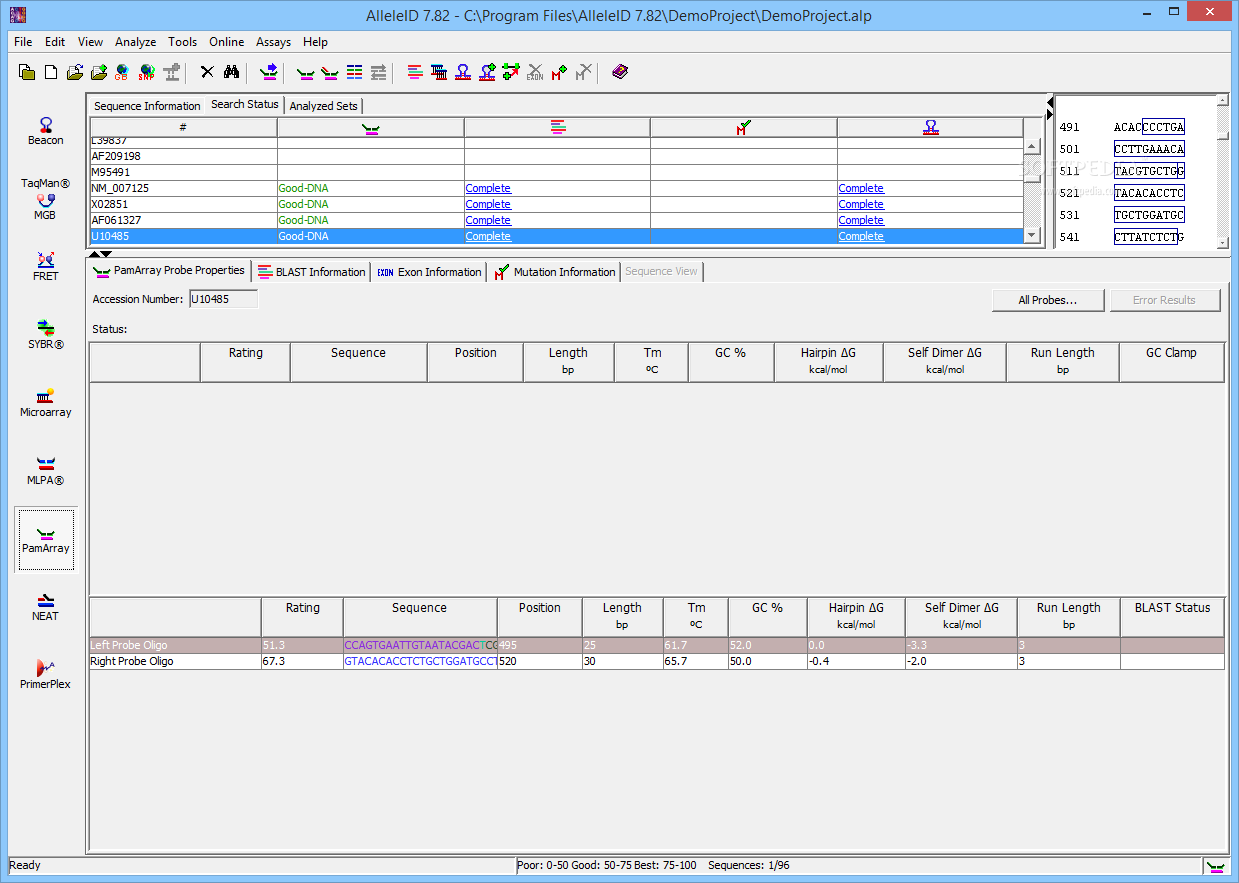
Task: Click the new project icon in toolbar
Action: [27, 72]
